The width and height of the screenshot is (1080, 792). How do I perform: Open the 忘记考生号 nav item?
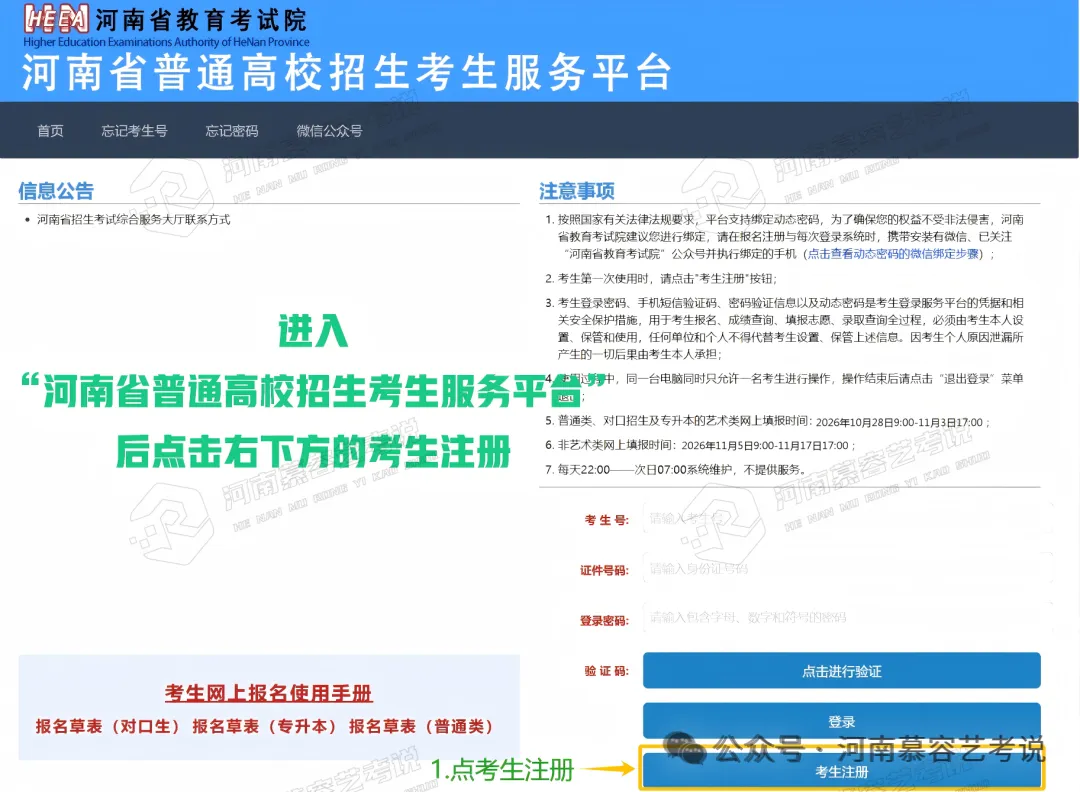coord(134,131)
